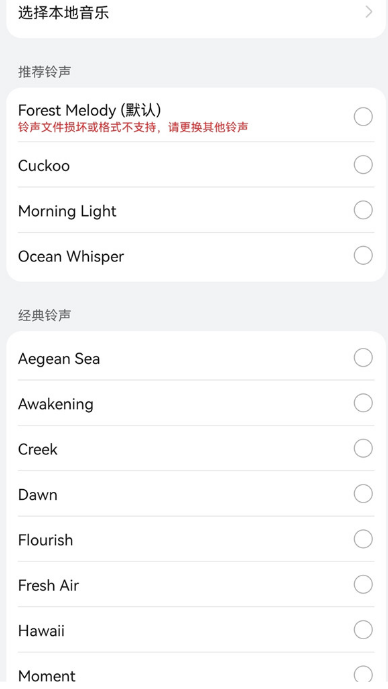
Task: Select Aegean Sea radio button
Action: [363, 358]
